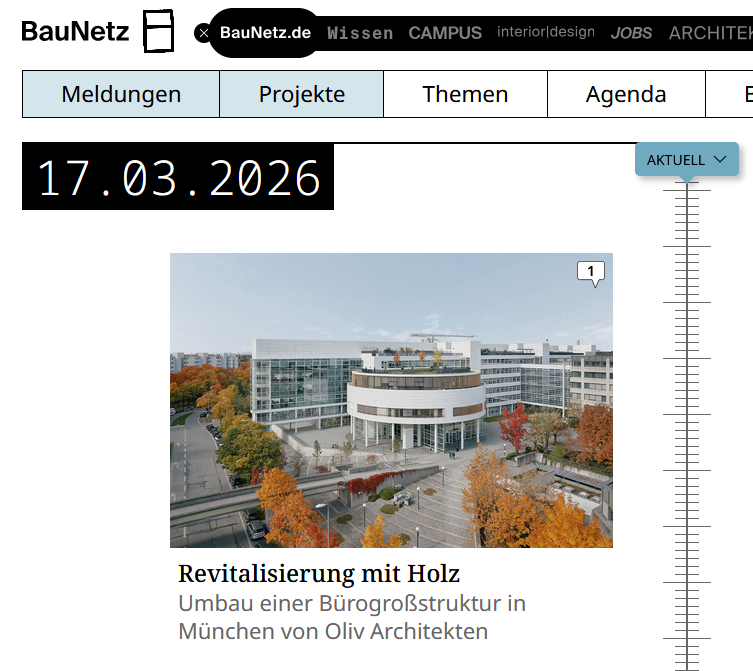Open the Wissen portal link
This screenshot has width=753, height=671.
[x=360, y=33]
